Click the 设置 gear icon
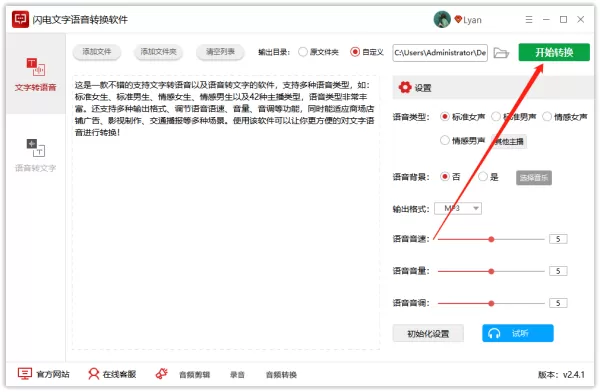 405,87
